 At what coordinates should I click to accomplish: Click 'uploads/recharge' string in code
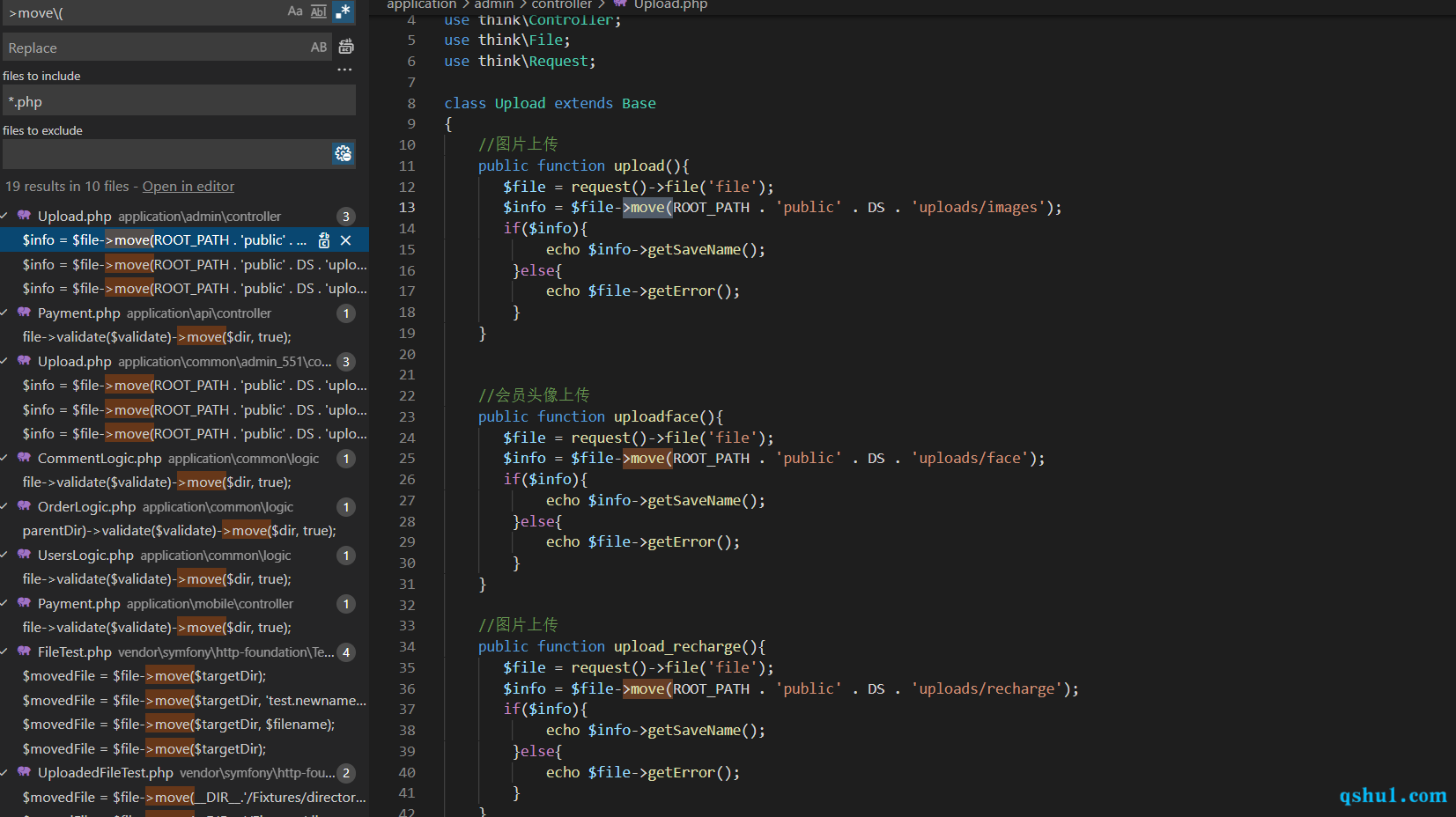(987, 688)
